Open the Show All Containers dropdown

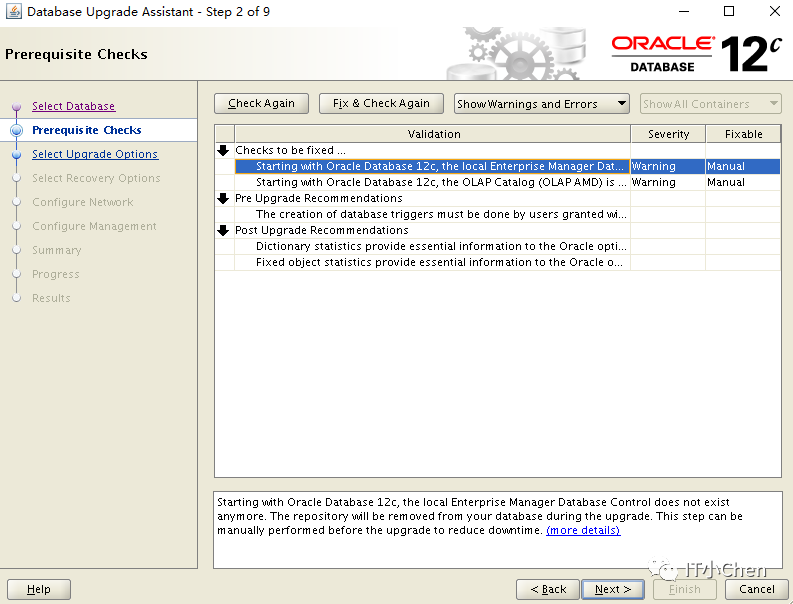[711, 104]
